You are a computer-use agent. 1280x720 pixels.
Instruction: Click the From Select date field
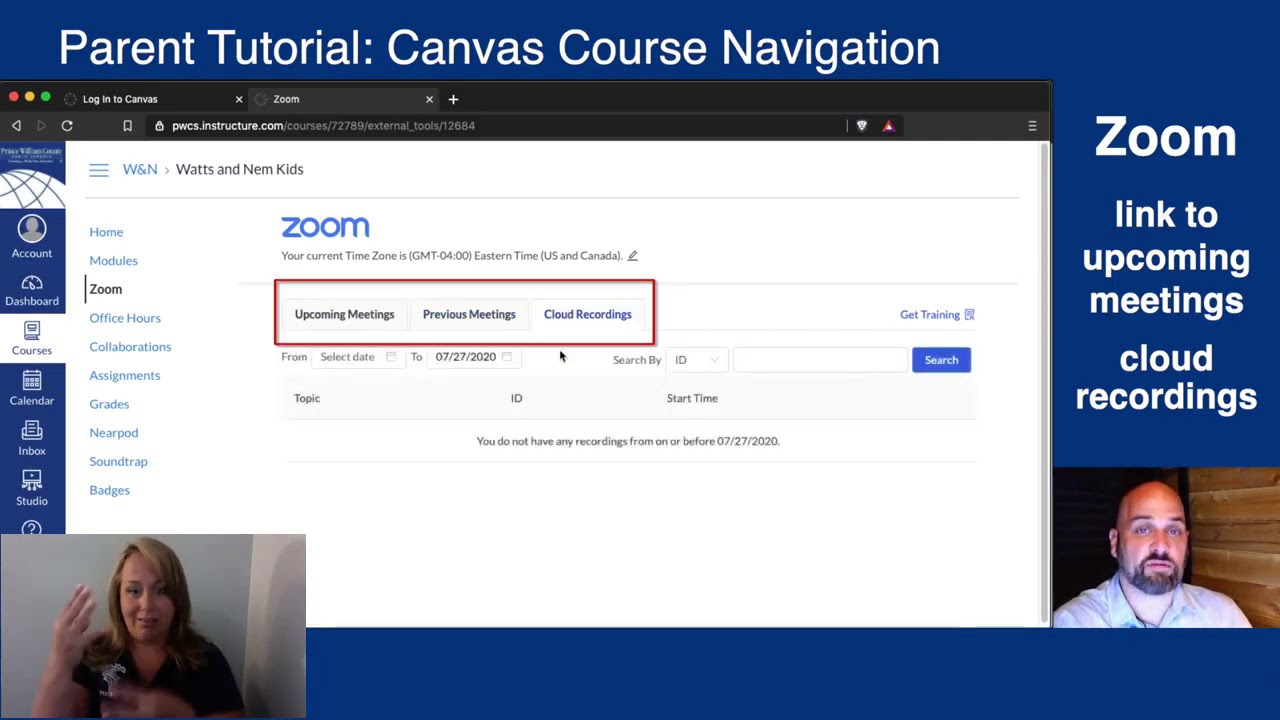click(x=357, y=357)
